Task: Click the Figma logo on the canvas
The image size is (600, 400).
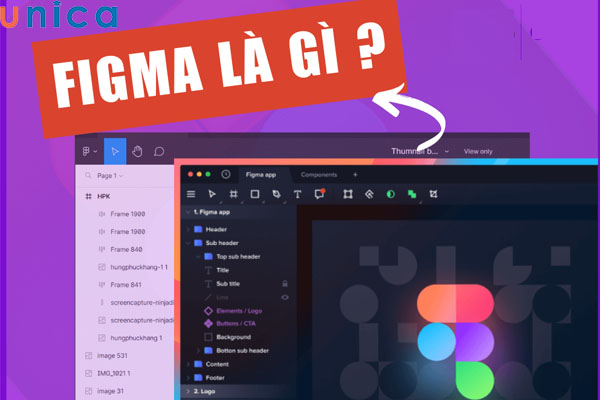Action: click(455, 341)
